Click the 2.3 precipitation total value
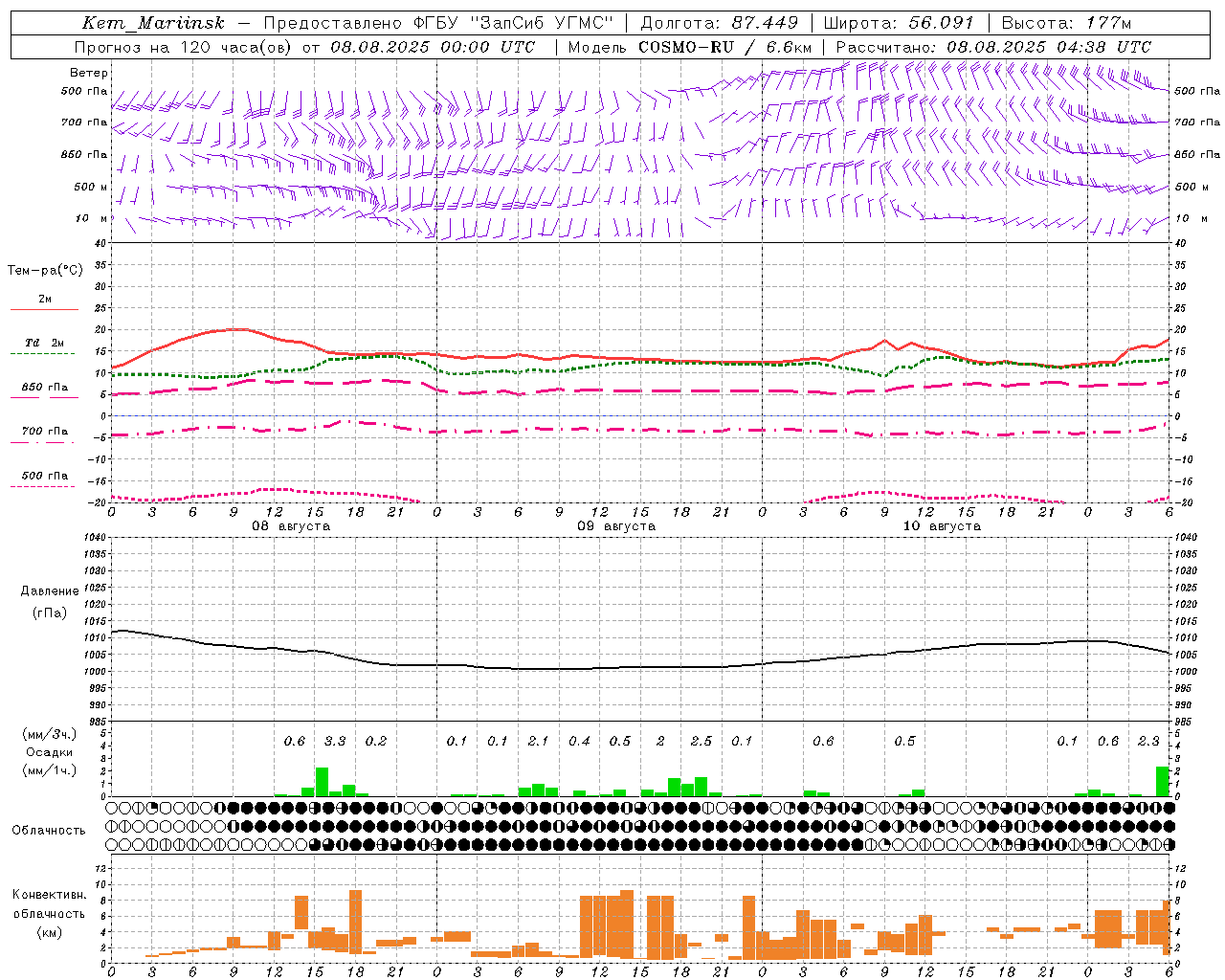Image resolution: width=1225 pixels, height=980 pixels. coord(1148,741)
